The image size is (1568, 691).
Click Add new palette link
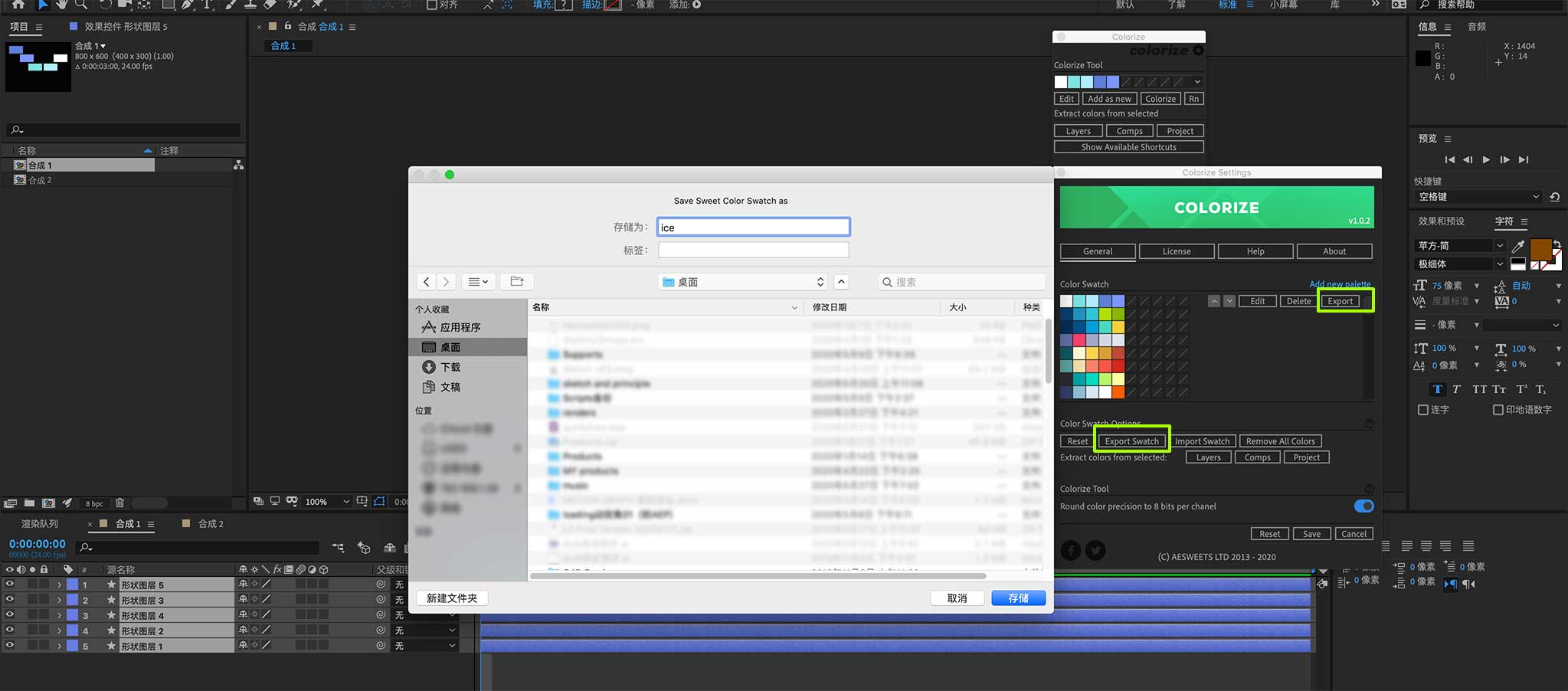1340,284
